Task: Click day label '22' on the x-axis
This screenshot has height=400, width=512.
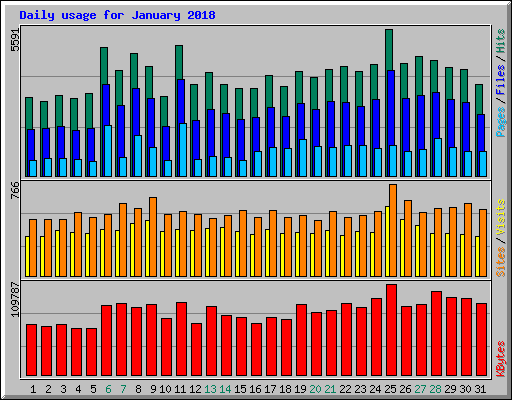Action: coord(345,389)
